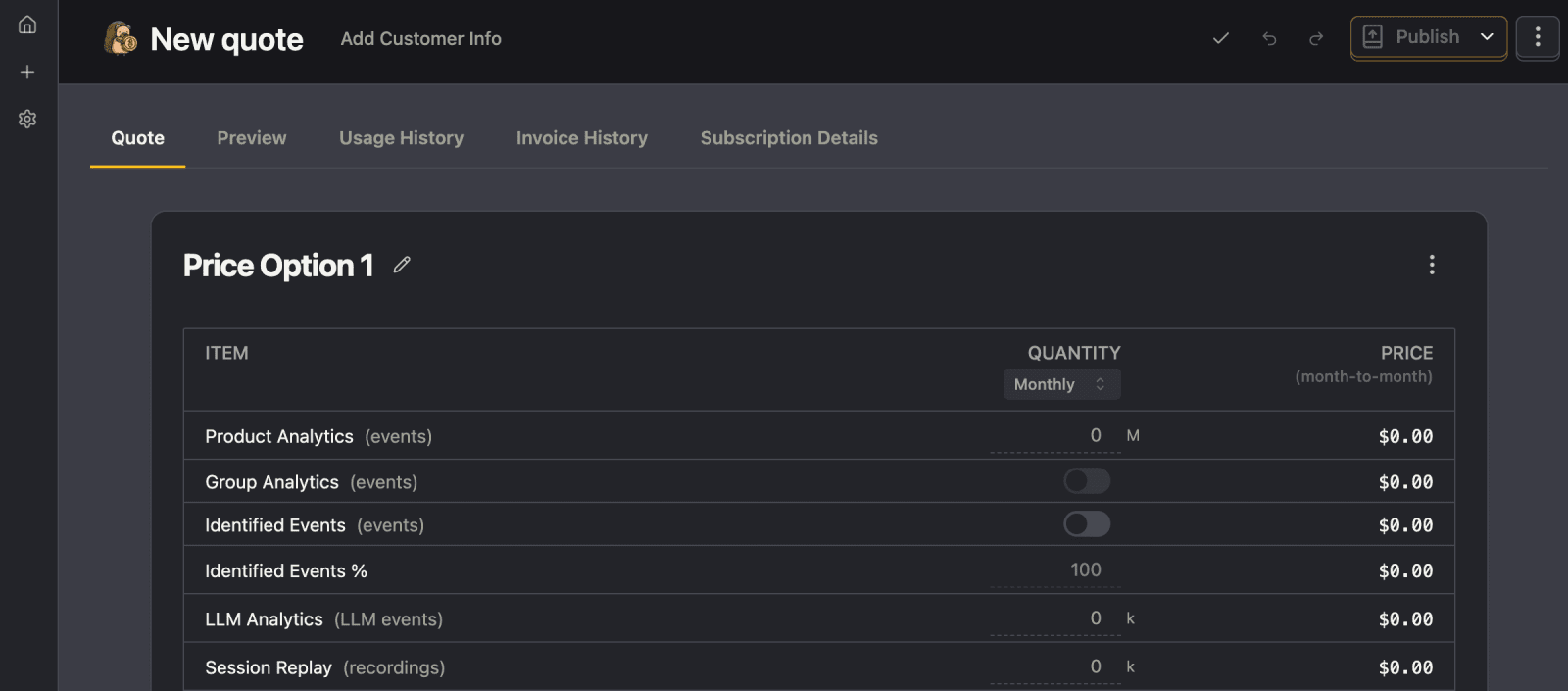Click the Publish upload icon
Screen dimensions: 1568x691
pos(1373,37)
